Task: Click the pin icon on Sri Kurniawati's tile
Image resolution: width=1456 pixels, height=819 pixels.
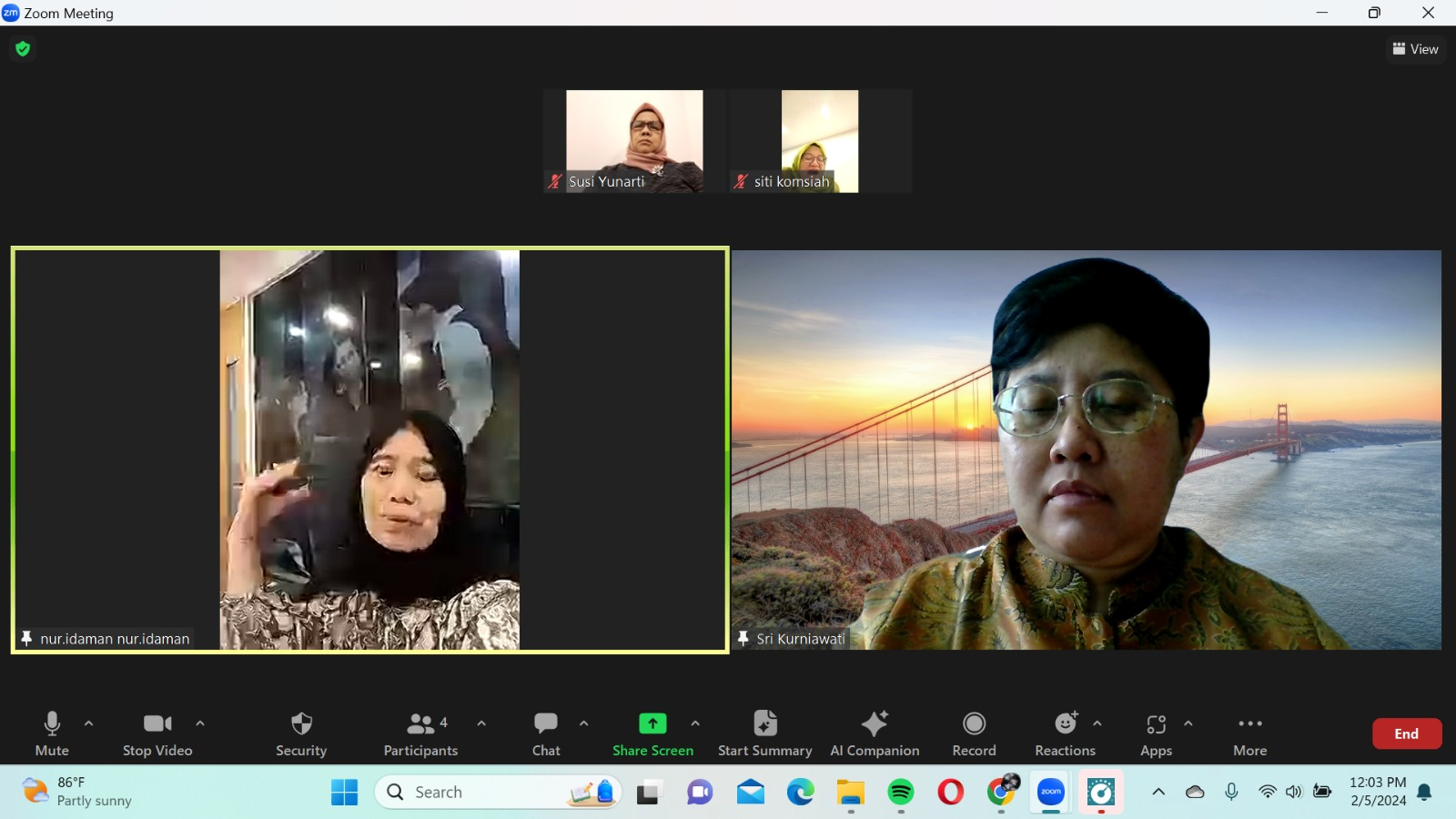Action: (743, 639)
